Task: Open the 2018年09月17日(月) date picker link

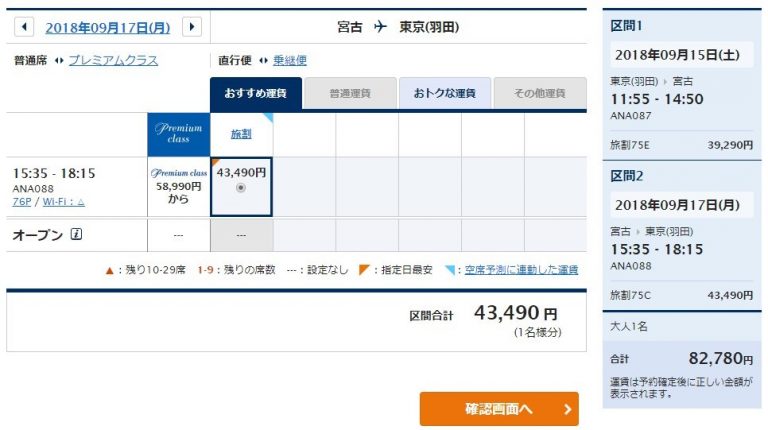Action: 108,27
